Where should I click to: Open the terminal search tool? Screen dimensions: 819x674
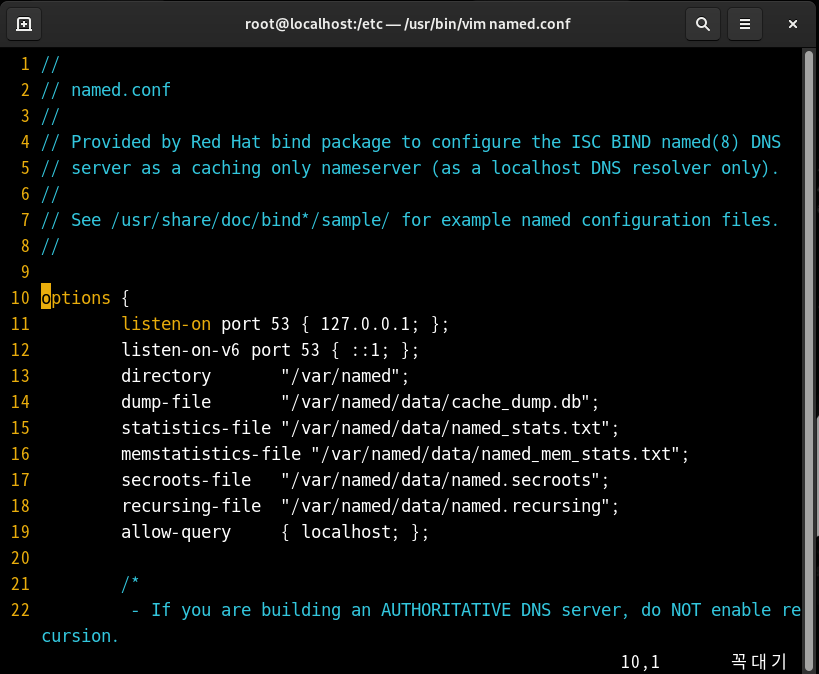(x=703, y=24)
